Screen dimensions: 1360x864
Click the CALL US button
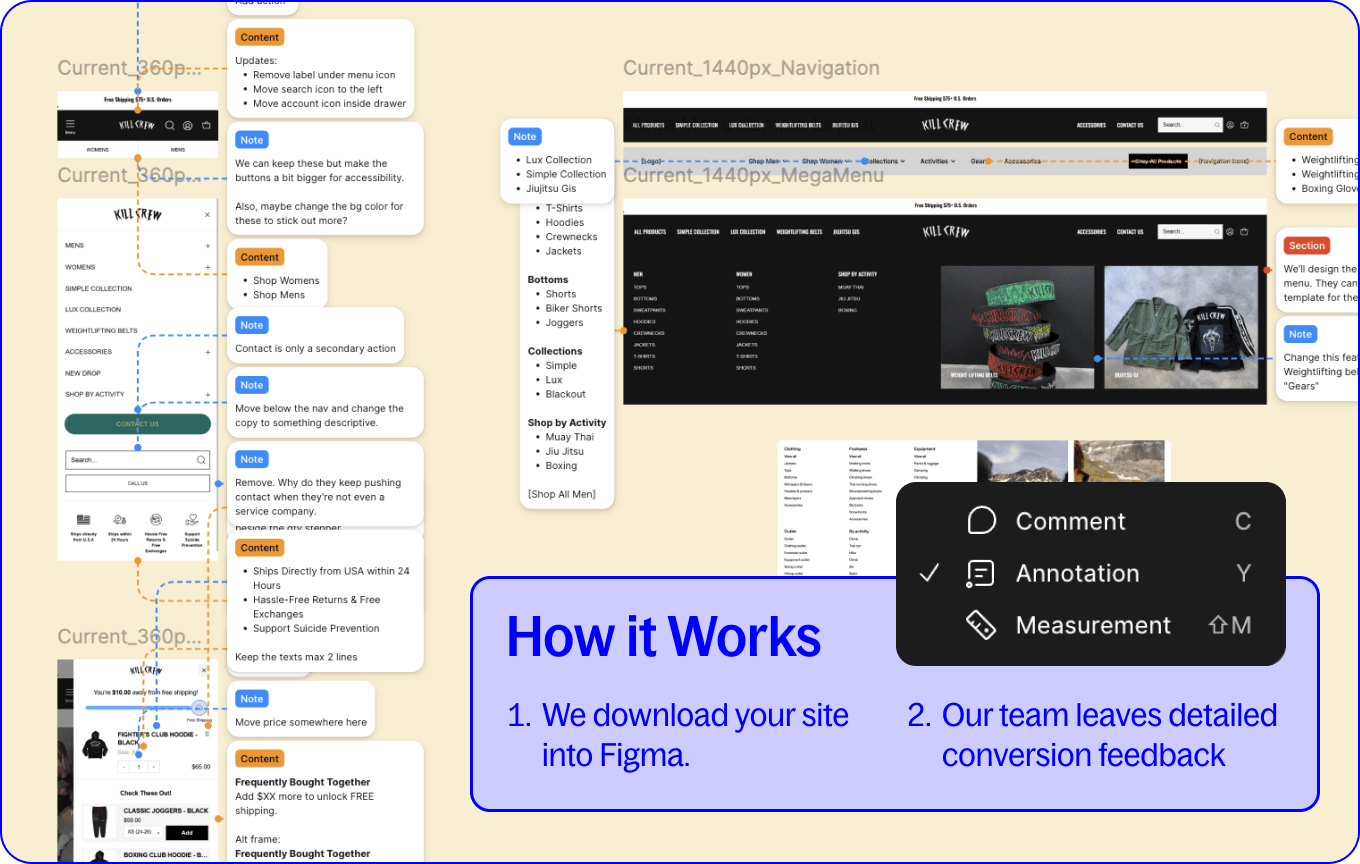click(x=138, y=483)
